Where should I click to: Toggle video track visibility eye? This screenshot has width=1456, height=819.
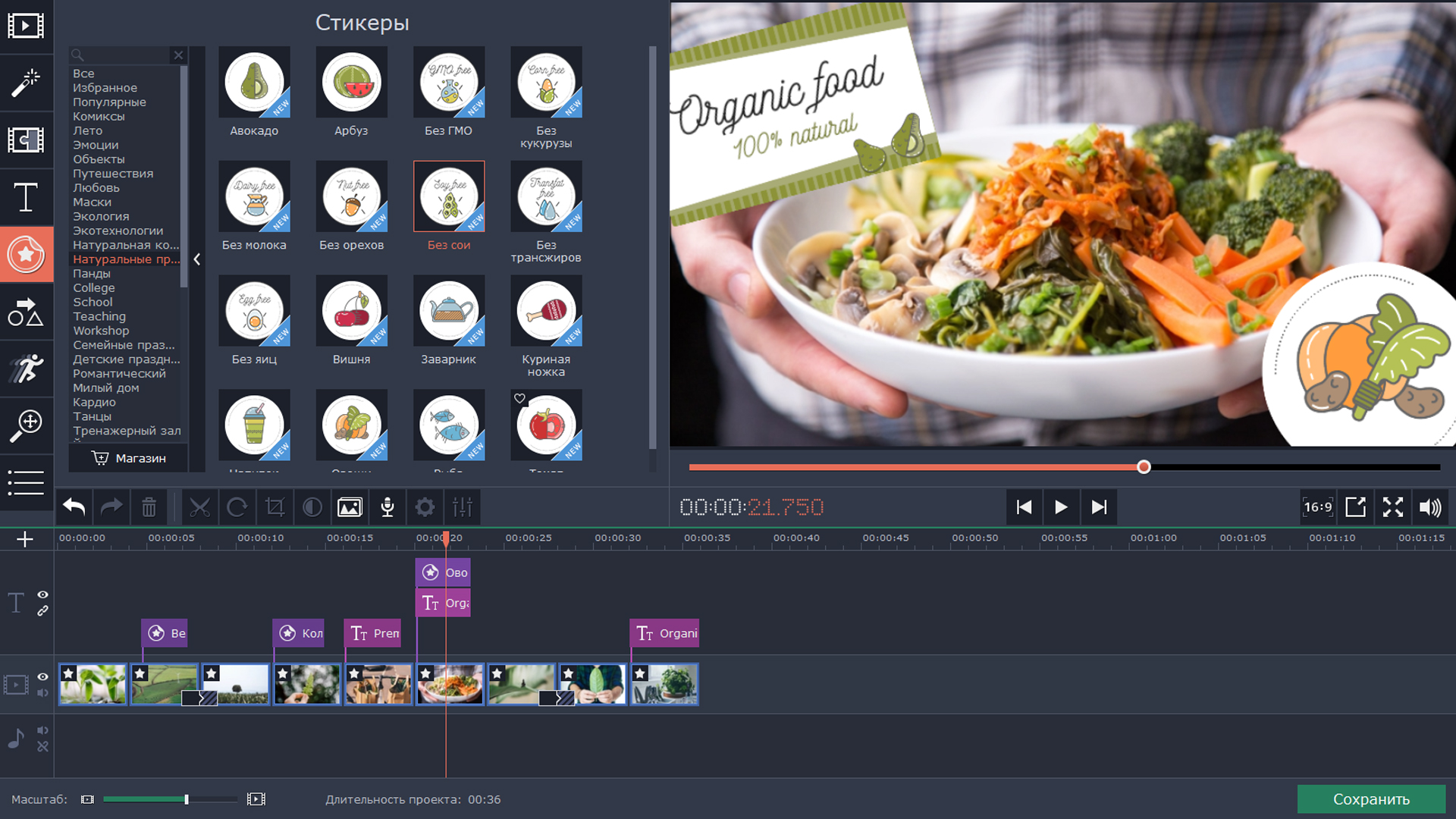(42, 676)
